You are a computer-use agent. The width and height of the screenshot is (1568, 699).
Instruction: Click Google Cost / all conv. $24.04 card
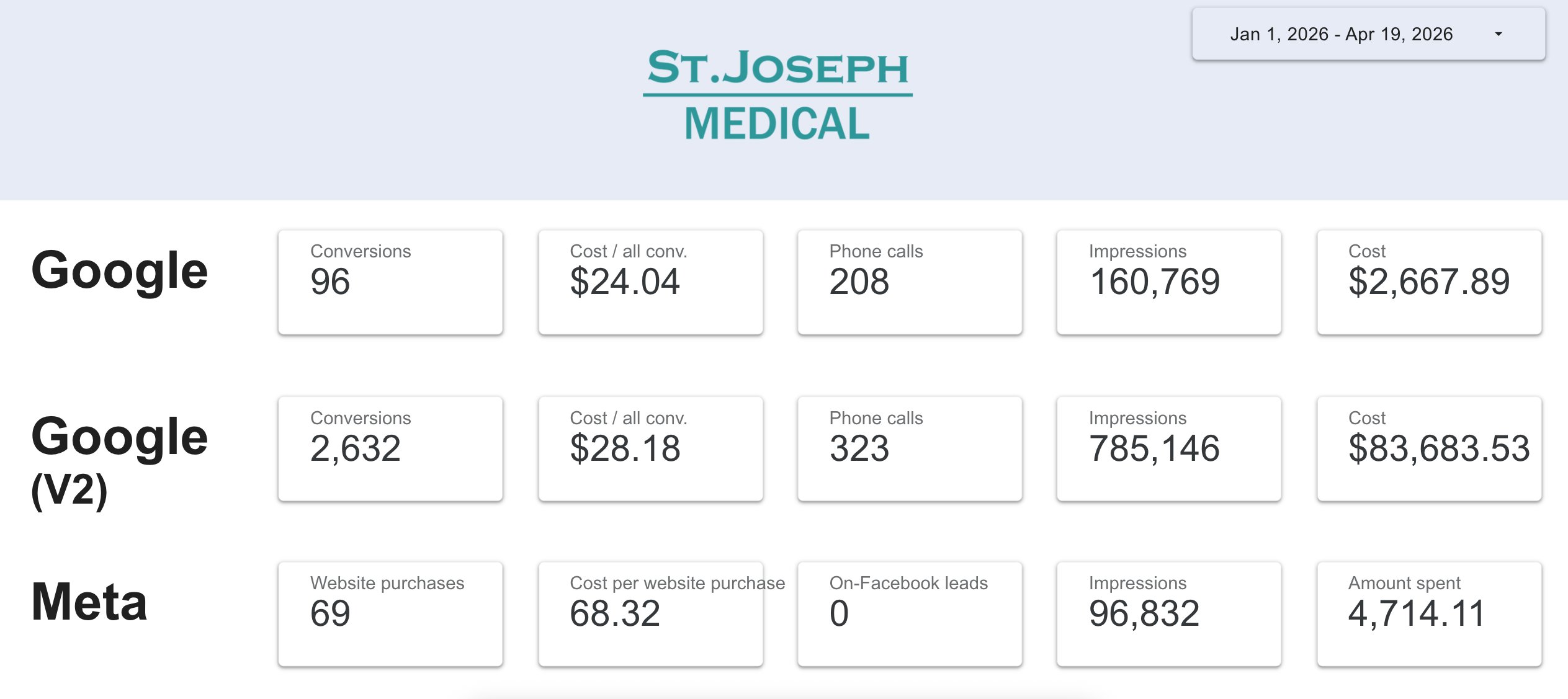tap(650, 282)
